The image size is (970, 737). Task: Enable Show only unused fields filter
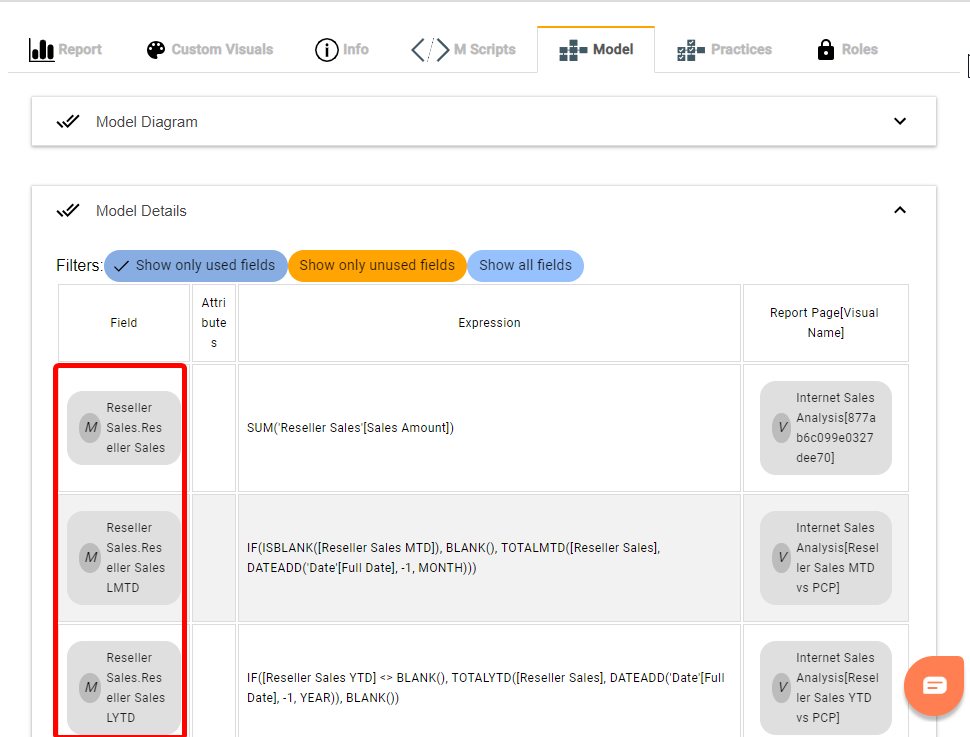click(x=377, y=265)
